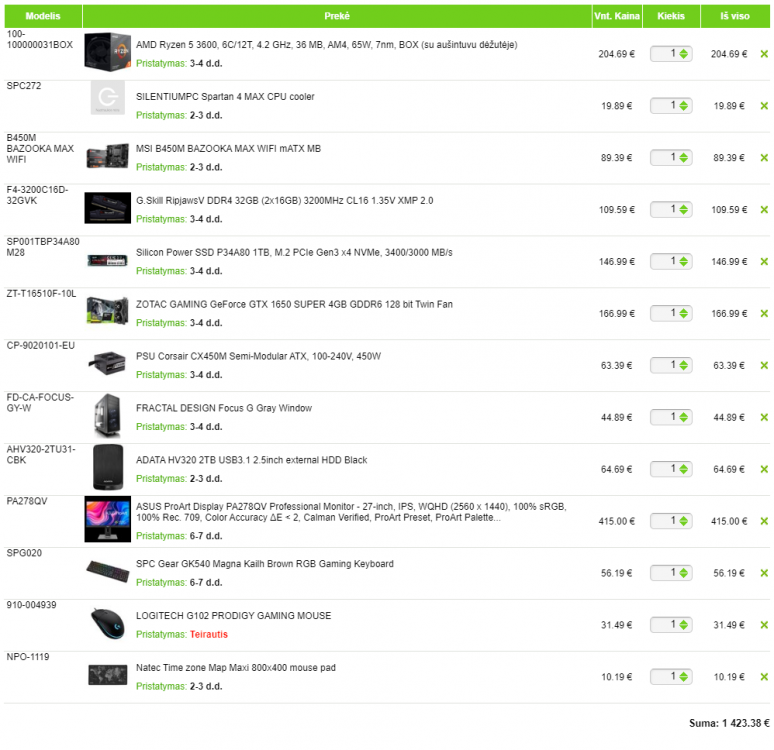Open ZOTAC GAMING GeForce GTX 1650 link
The width and height of the screenshot is (774, 750).
coord(294,304)
